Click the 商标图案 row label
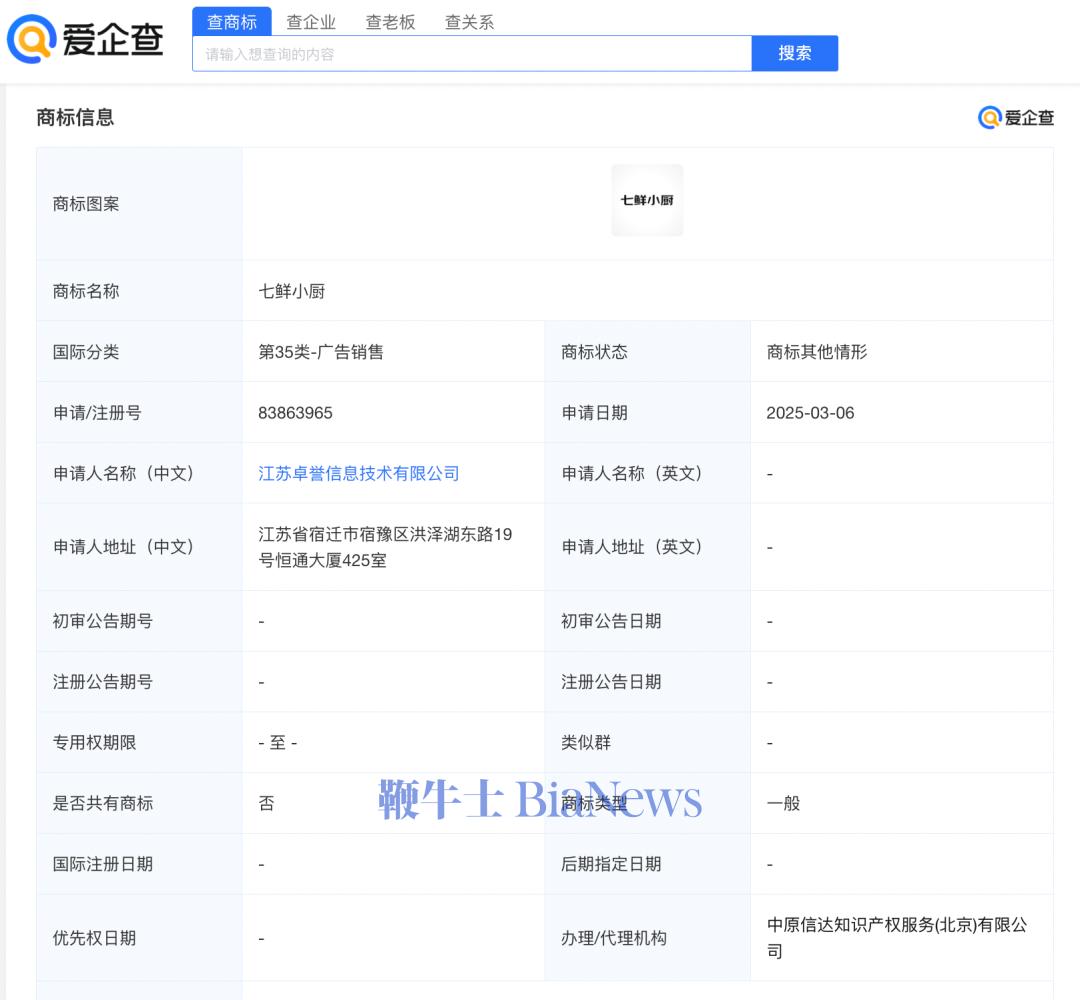Screen dimensions: 1080x1000 point(86,204)
